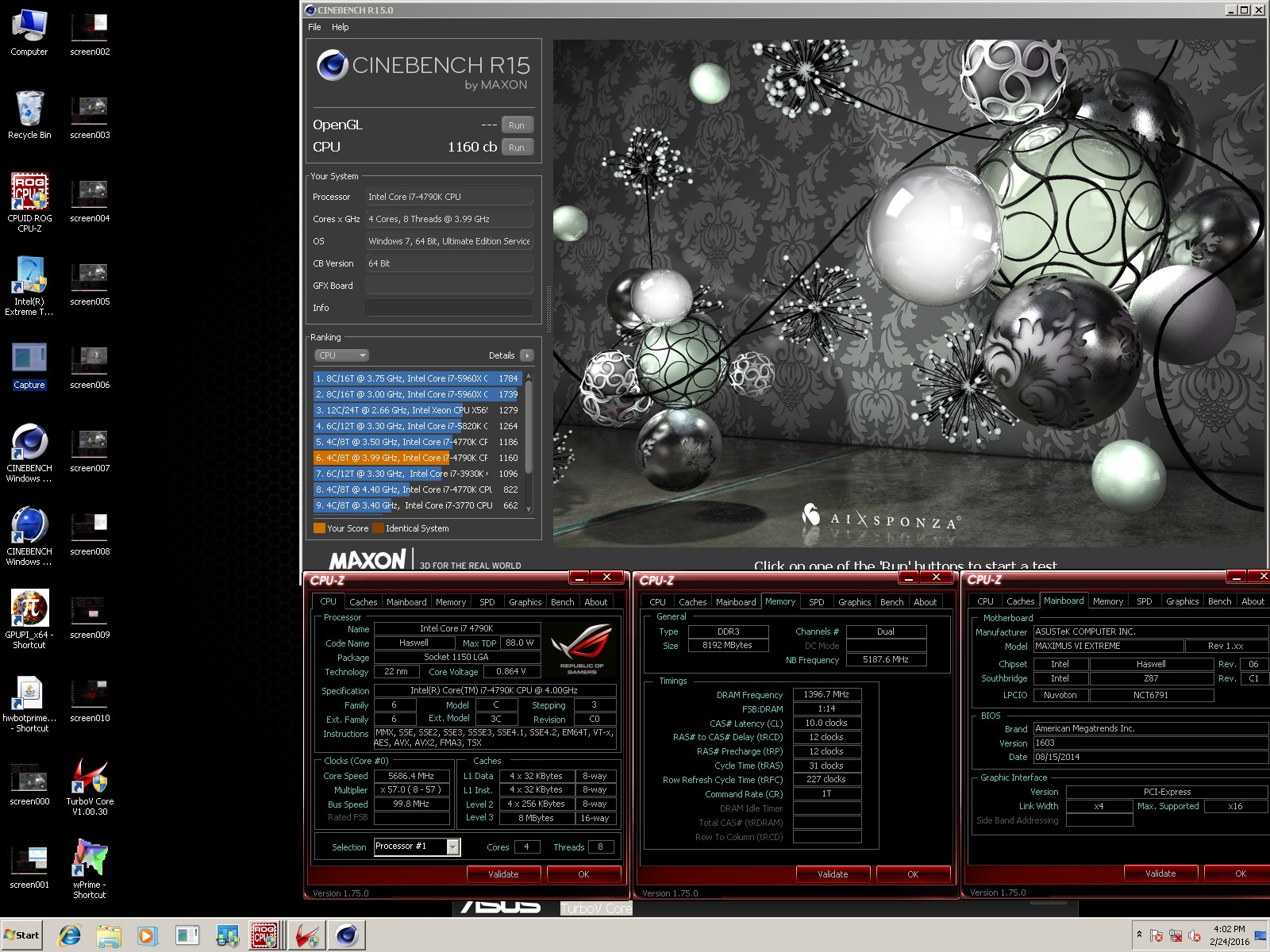Open the Recycle Bin icon
Screen dimensions: 1270x952
coord(29,115)
